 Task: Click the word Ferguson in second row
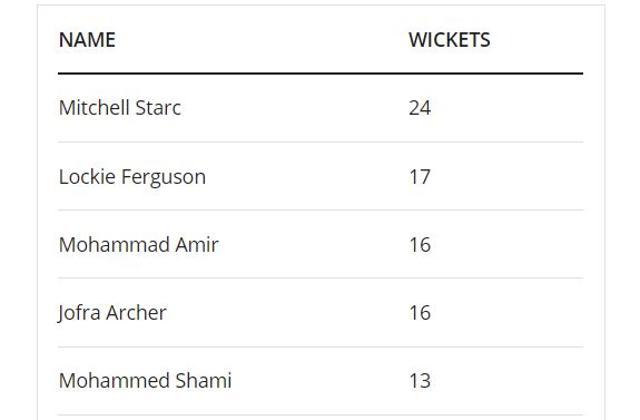click(164, 178)
